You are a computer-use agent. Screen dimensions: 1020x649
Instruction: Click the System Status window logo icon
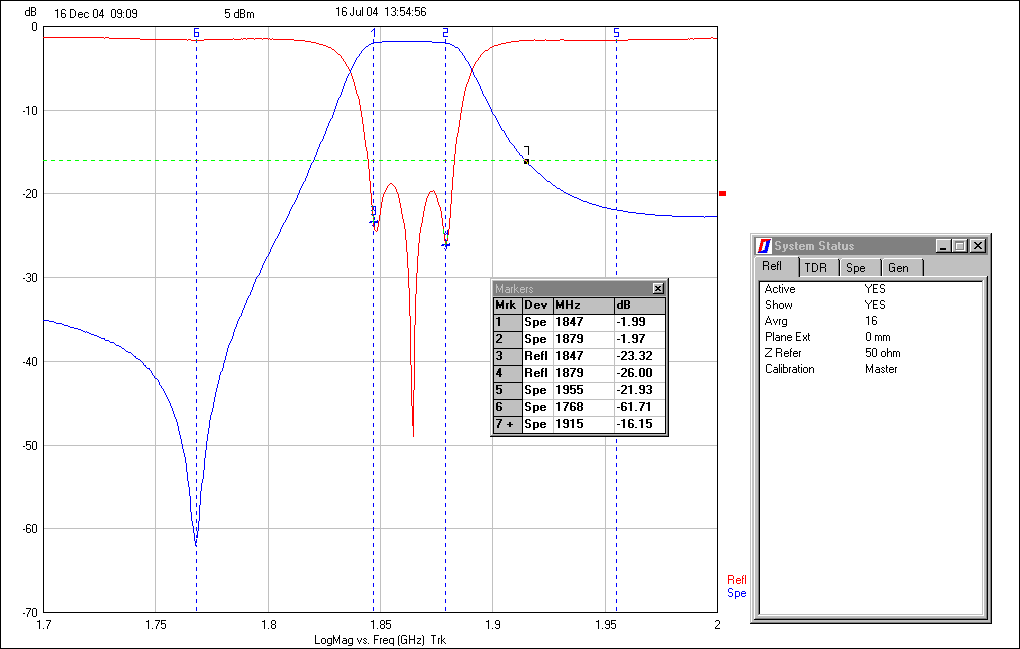click(x=764, y=246)
